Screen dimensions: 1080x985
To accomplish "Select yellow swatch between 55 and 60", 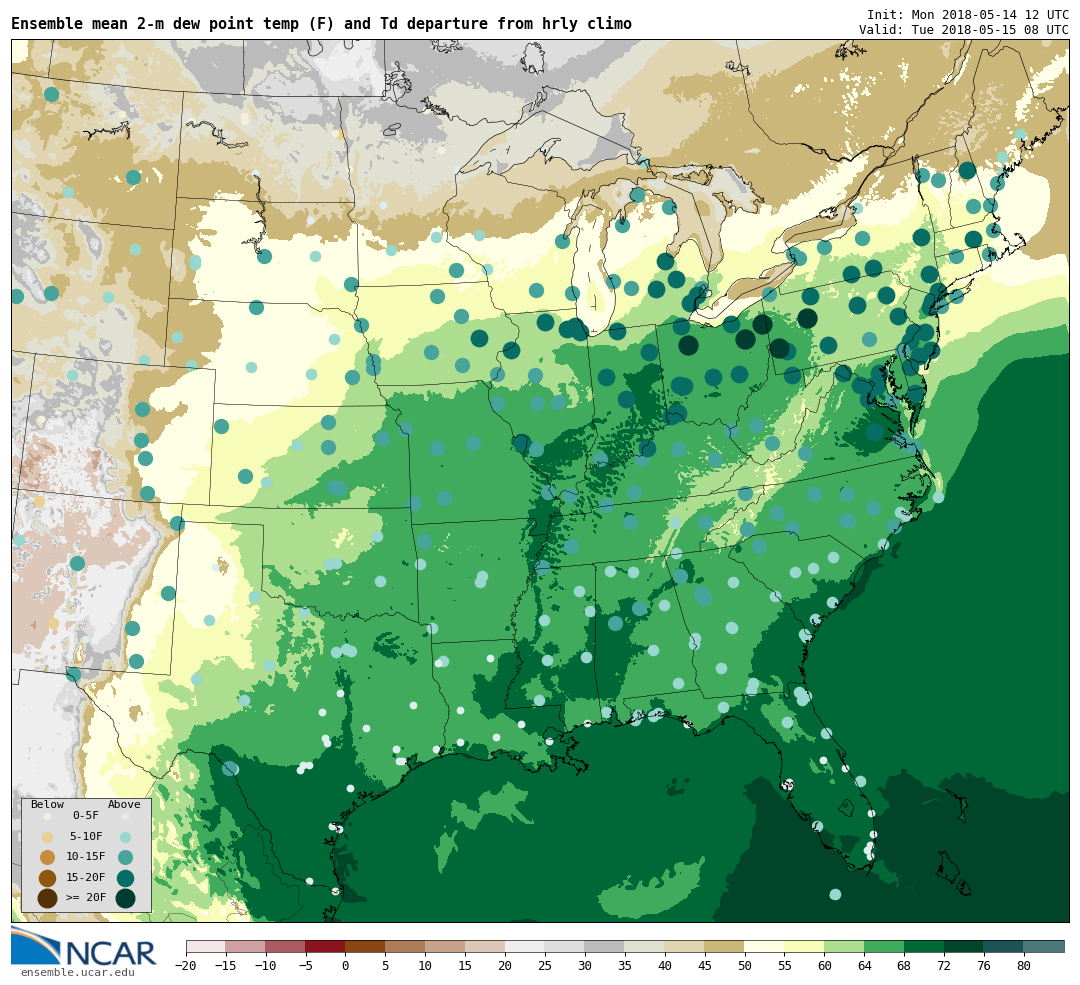I will 804,946.
